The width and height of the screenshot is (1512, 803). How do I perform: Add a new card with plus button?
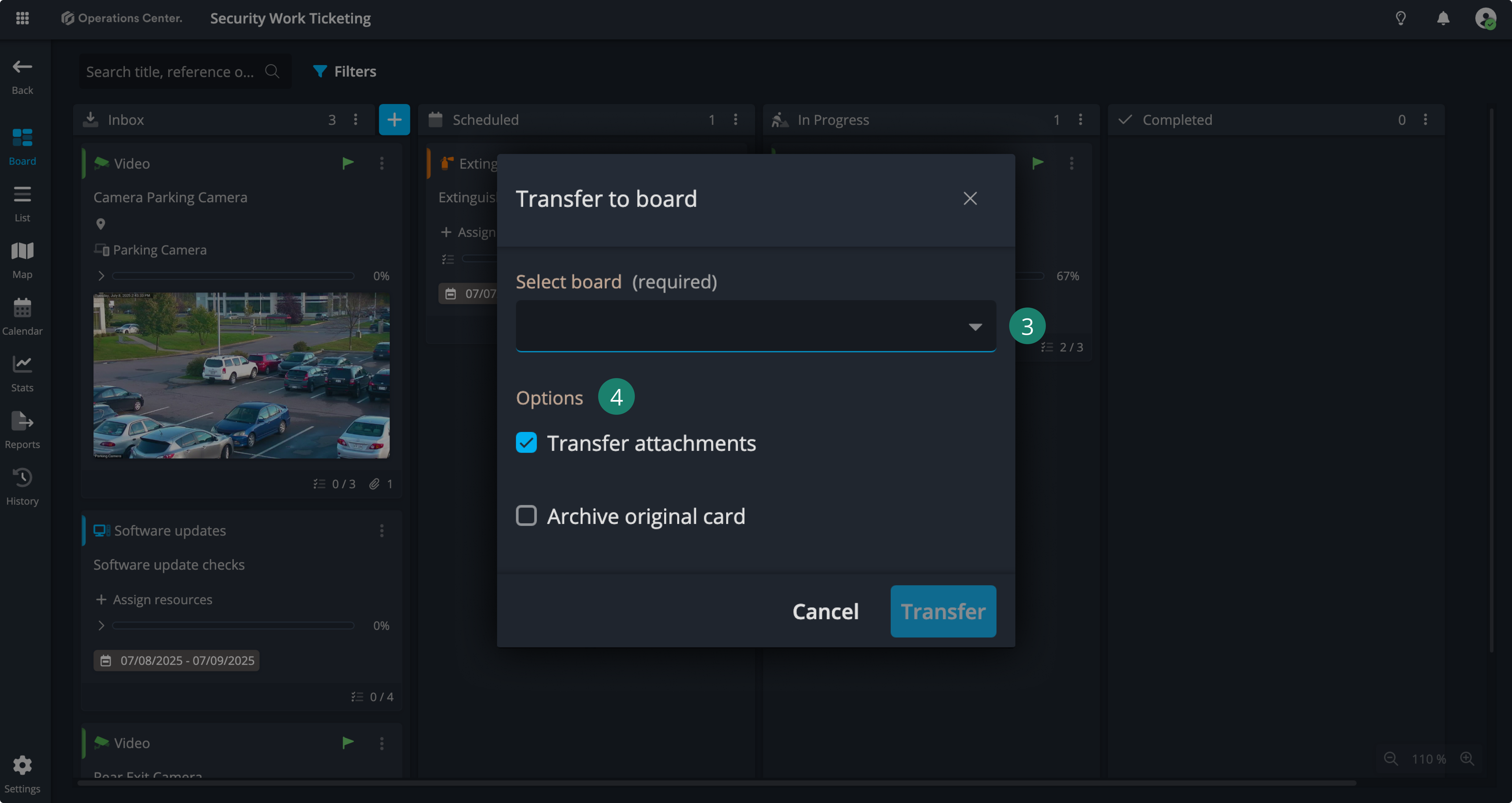[x=394, y=120]
